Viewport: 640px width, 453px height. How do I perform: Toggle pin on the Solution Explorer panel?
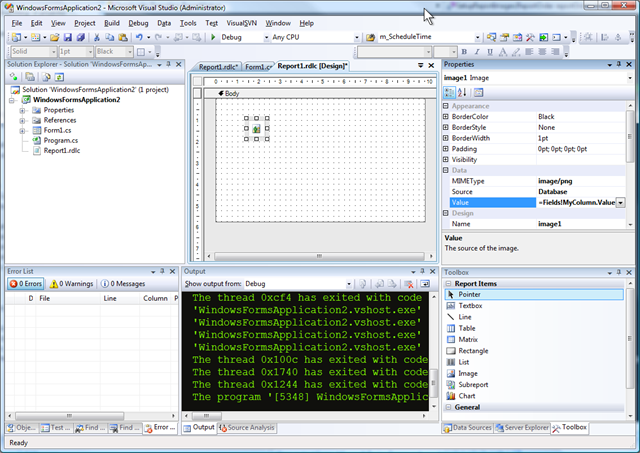(169, 64)
